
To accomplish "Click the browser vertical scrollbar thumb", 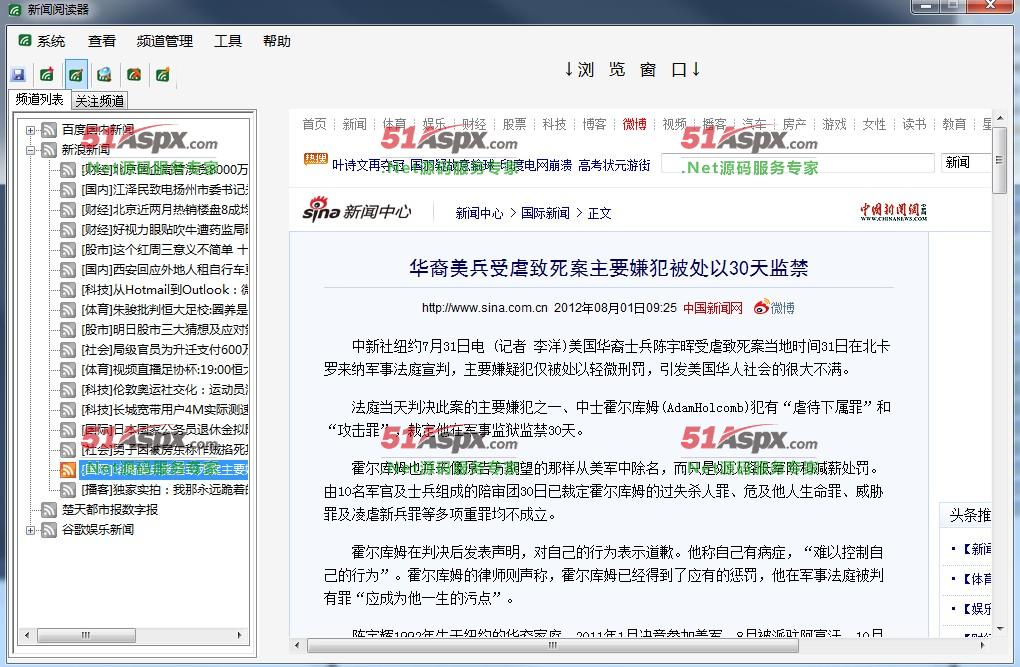I will pos(1000,160).
